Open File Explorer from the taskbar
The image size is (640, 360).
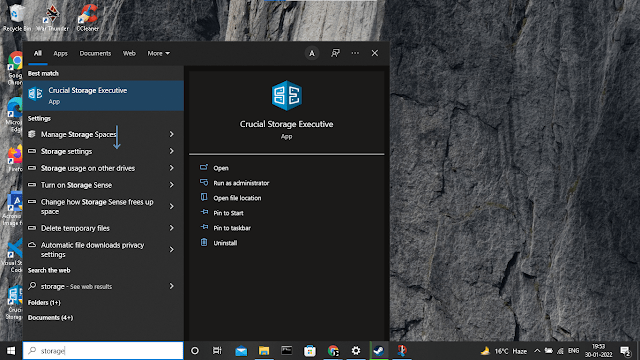tap(264, 351)
